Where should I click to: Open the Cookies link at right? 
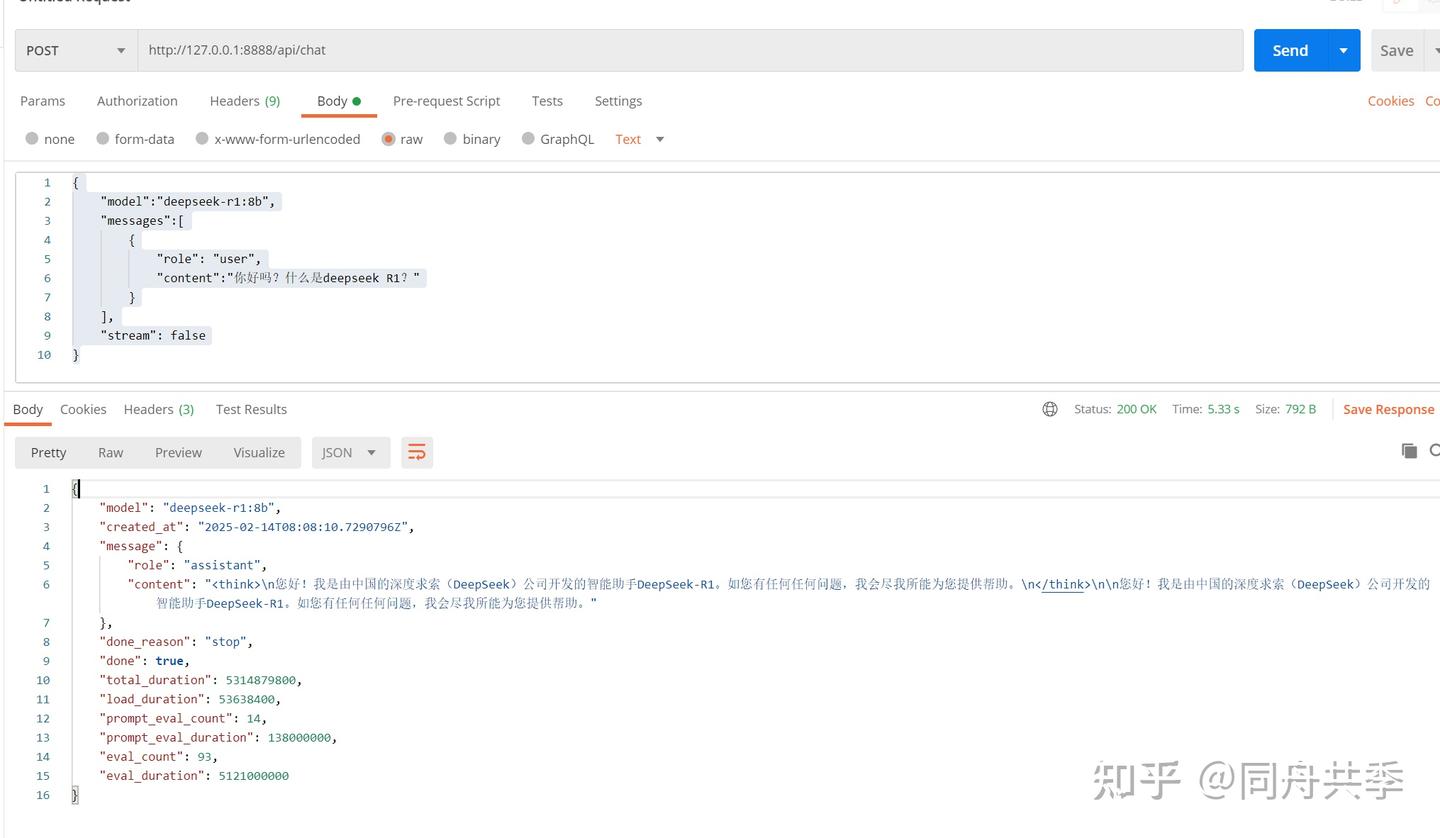pyautogui.click(x=1390, y=101)
